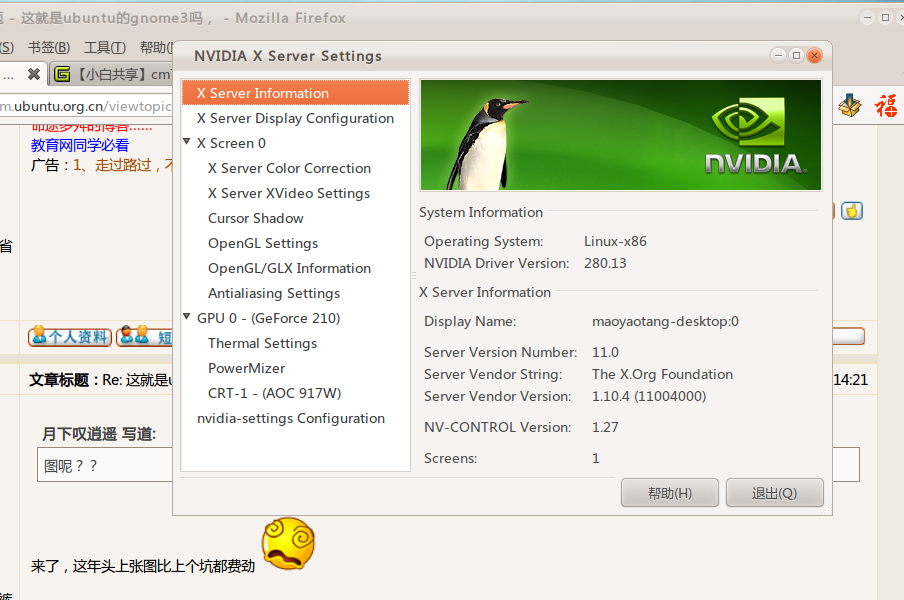Click the 帮助(H) help button
The image size is (904, 600).
pyautogui.click(x=669, y=493)
